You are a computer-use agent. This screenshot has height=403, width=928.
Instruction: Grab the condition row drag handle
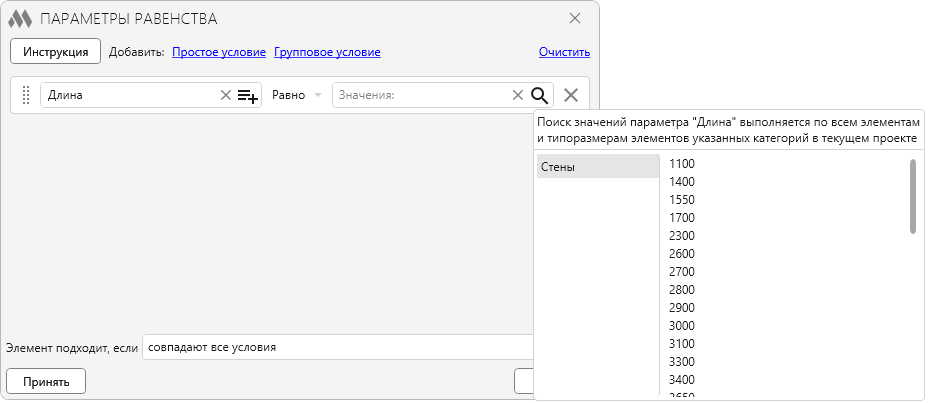(26, 95)
